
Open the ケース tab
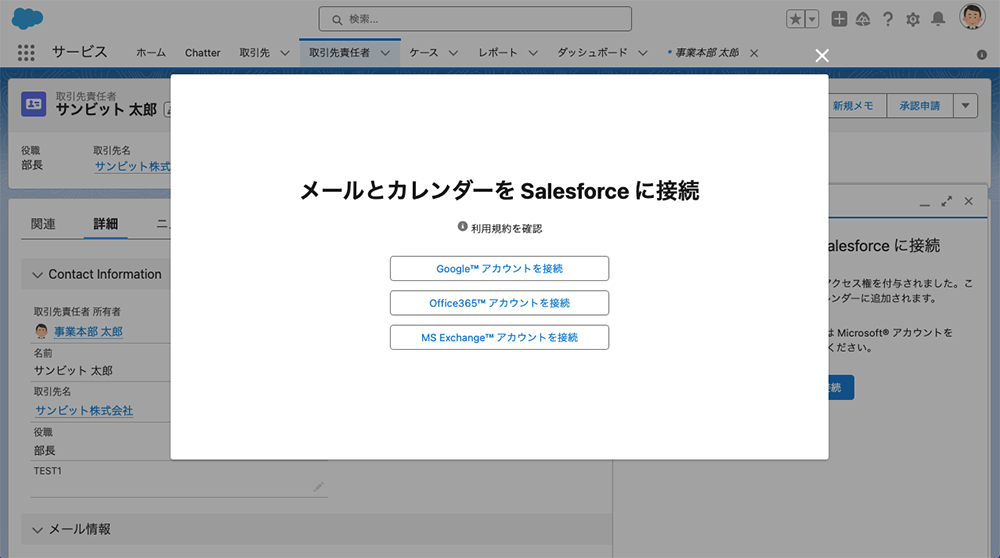pos(423,53)
